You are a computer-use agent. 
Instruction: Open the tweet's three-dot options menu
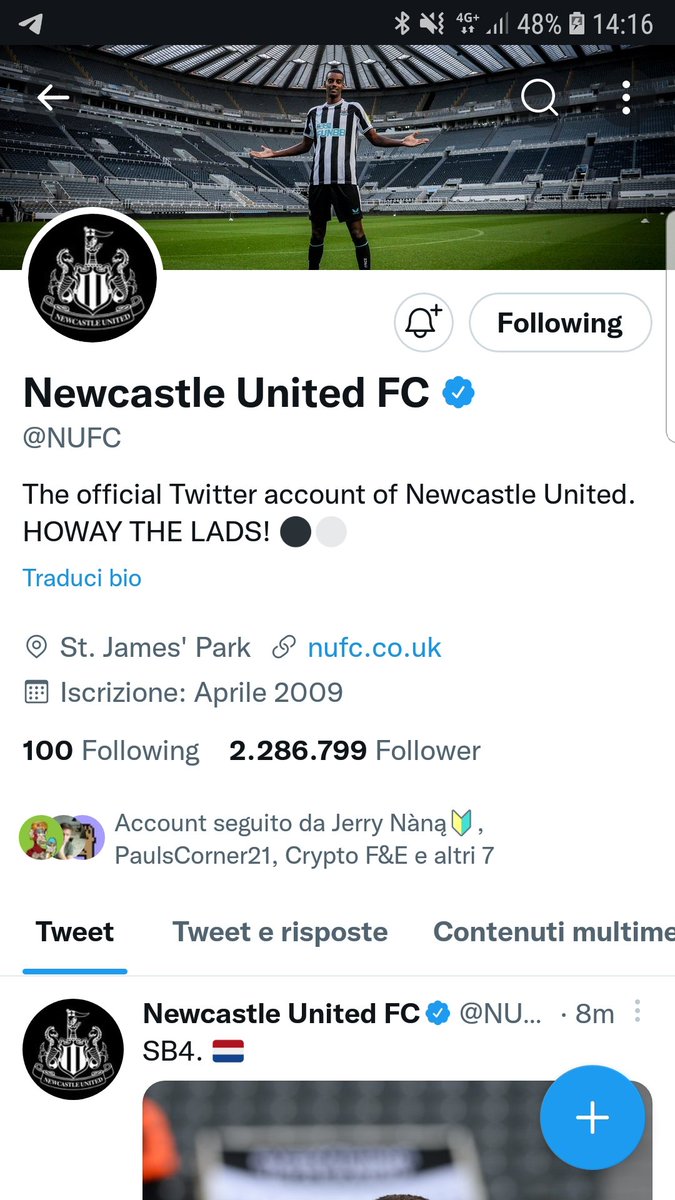click(637, 1012)
